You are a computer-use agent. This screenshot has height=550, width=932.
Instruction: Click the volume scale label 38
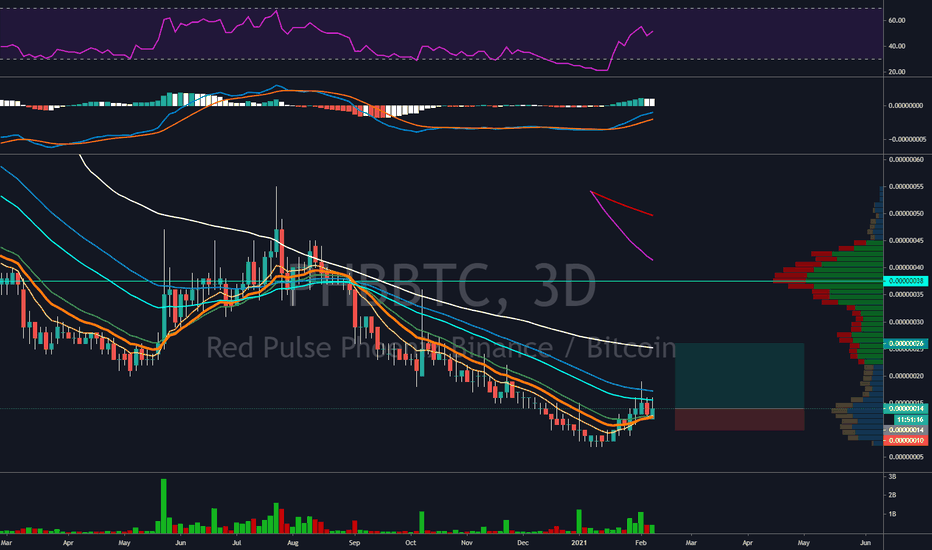(x=893, y=477)
